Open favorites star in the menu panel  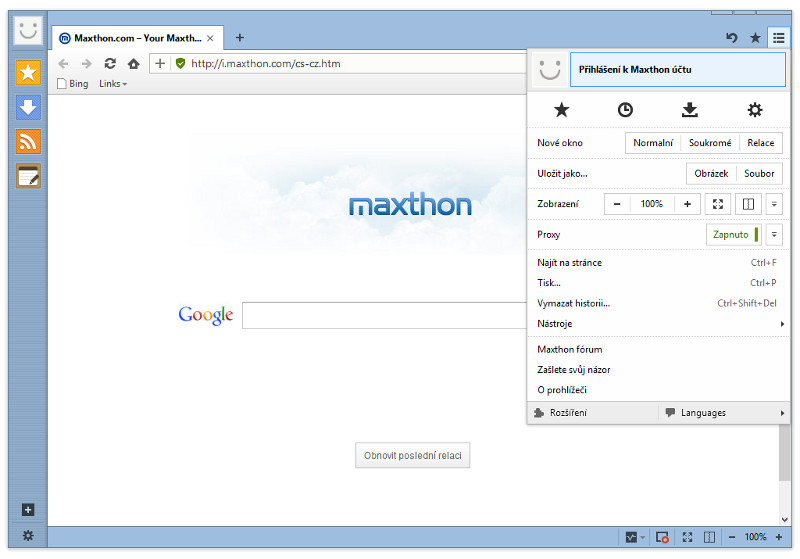(561, 110)
